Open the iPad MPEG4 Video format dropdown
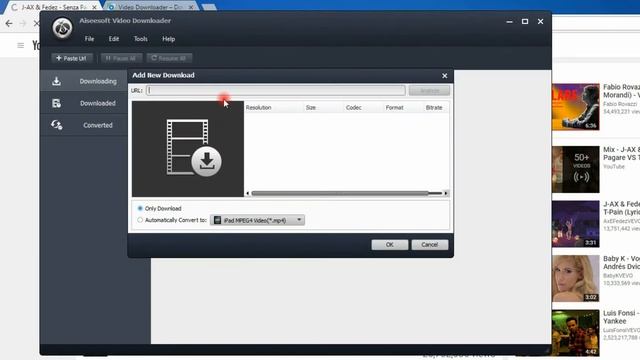This screenshot has width=640, height=360. 258,220
